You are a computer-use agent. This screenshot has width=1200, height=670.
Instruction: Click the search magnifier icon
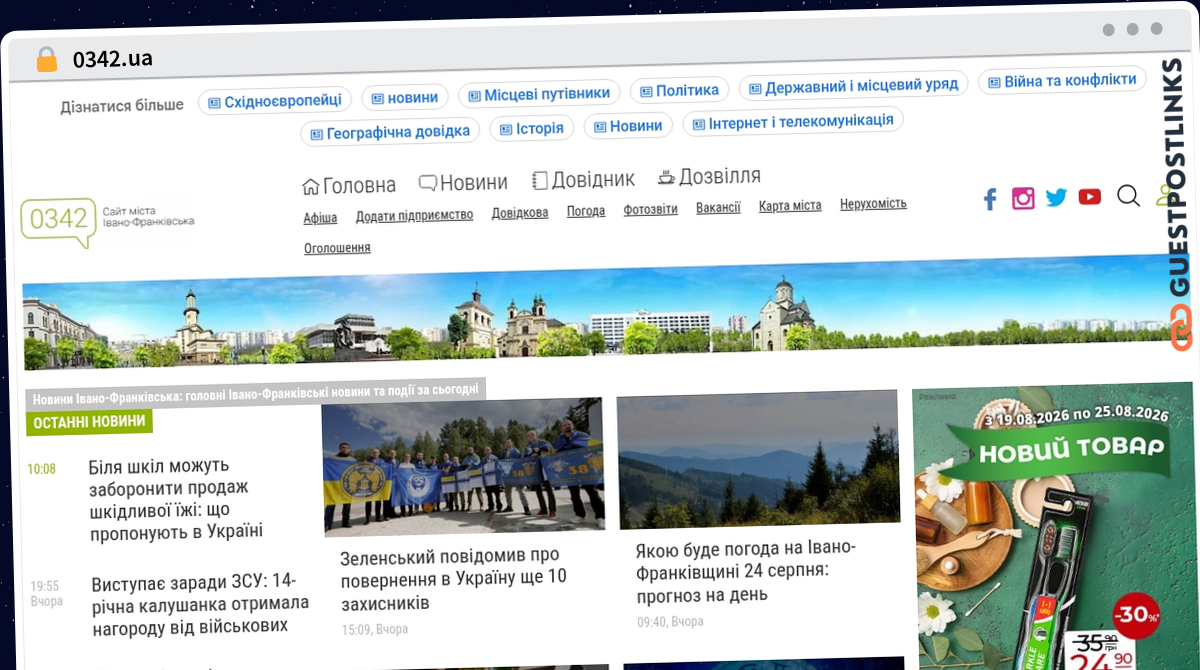[1128, 196]
